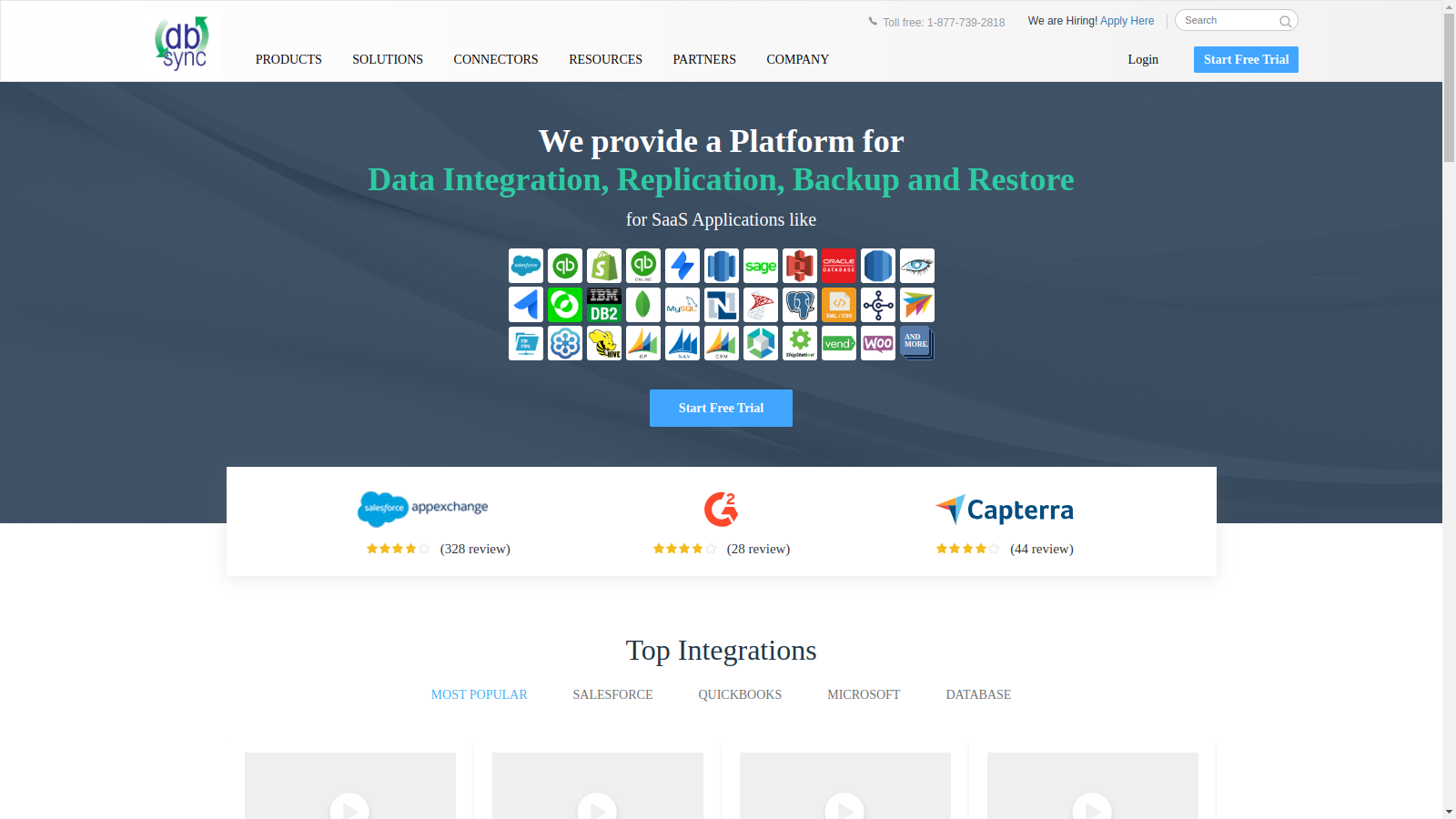
Task: Open the CONNECTORS menu
Action: pos(496,59)
